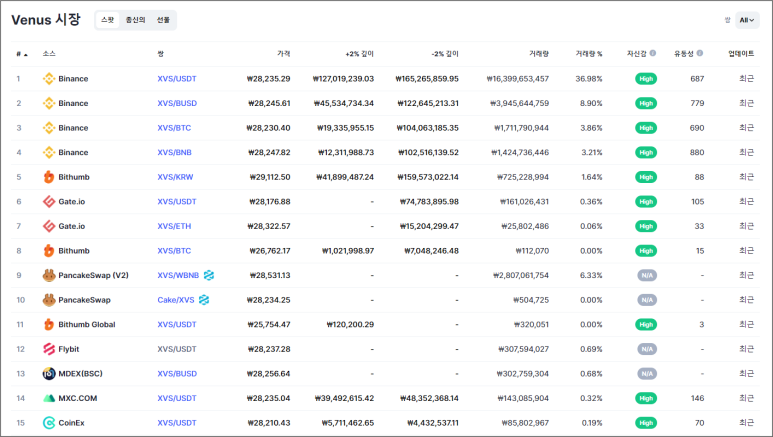
Task: Open the XVS/USDT pair on Binance
Action: (x=177, y=78)
